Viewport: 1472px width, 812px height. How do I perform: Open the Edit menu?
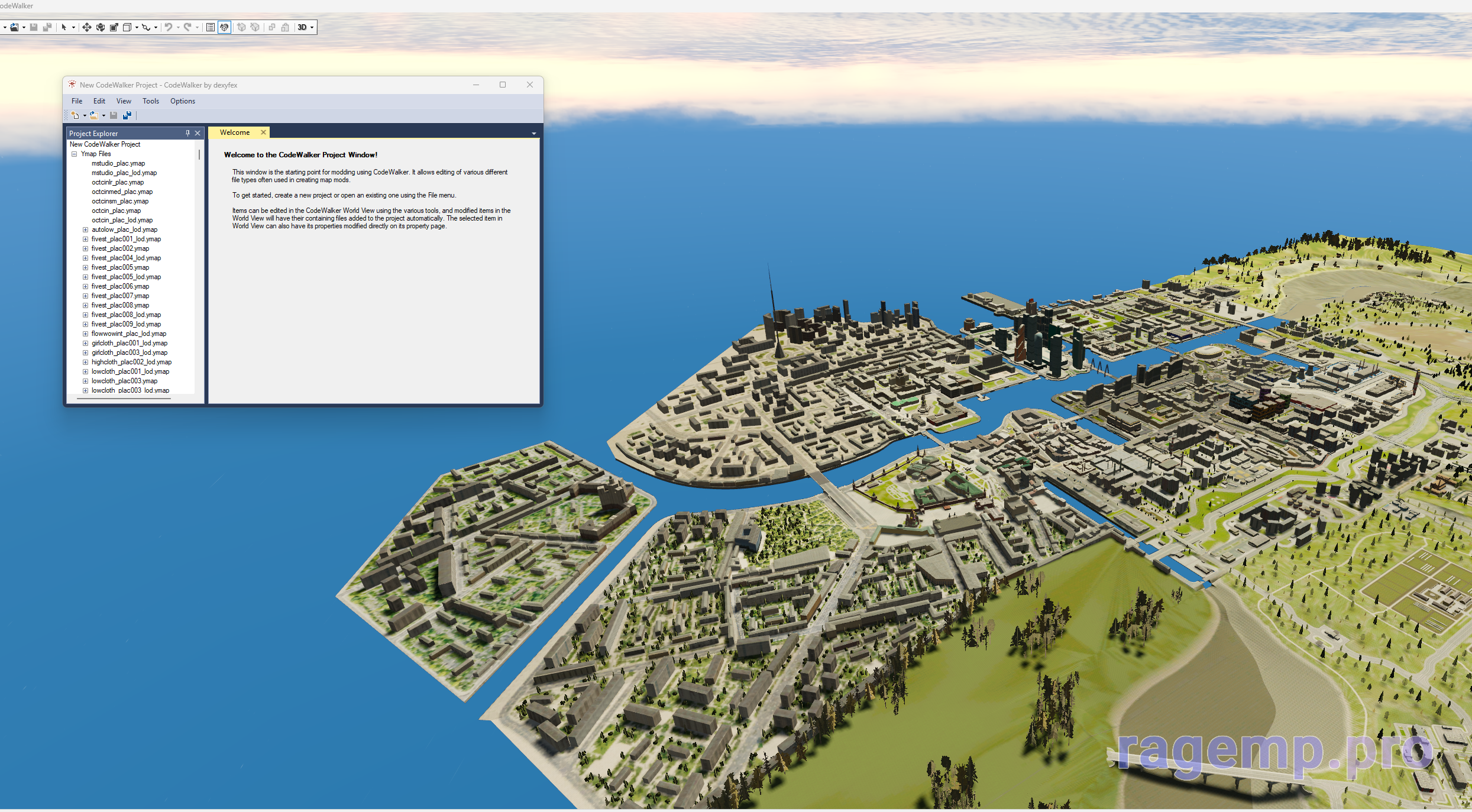pos(99,101)
